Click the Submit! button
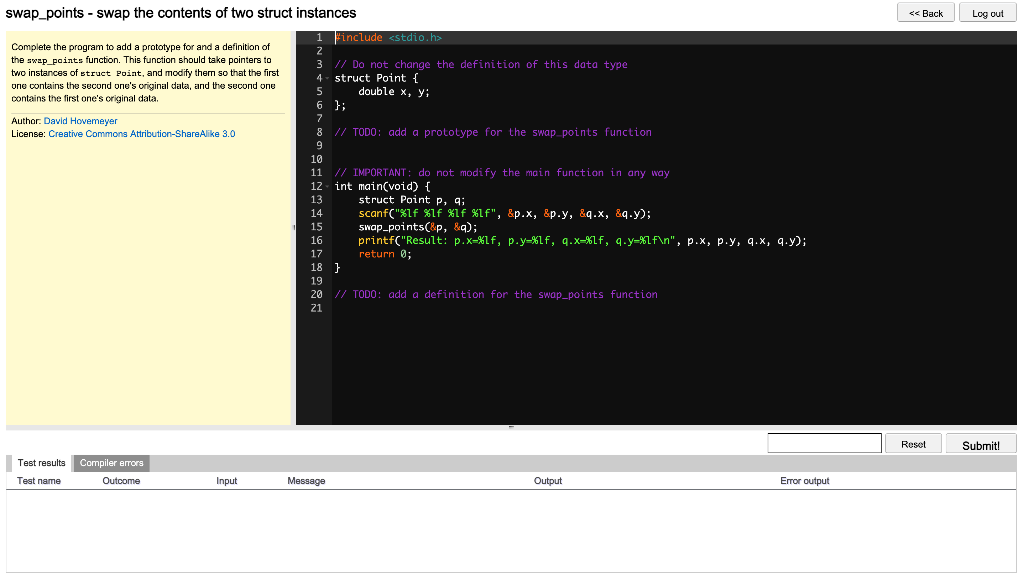The width and height of the screenshot is (1024, 580). [980, 443]
